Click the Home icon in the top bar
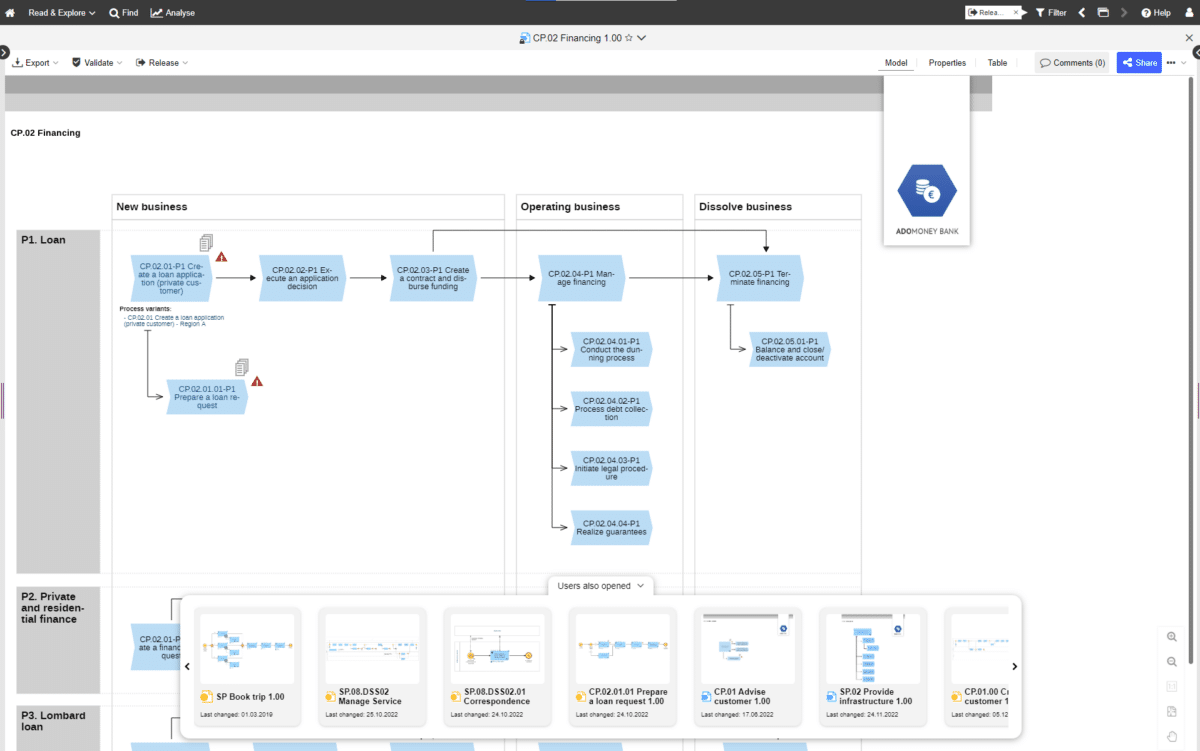 point(9,12)
